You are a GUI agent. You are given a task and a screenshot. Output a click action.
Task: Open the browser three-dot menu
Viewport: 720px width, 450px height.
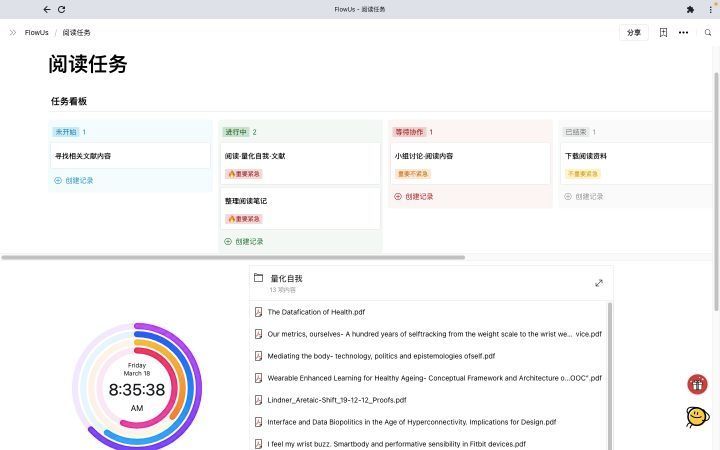pos(710,9)
